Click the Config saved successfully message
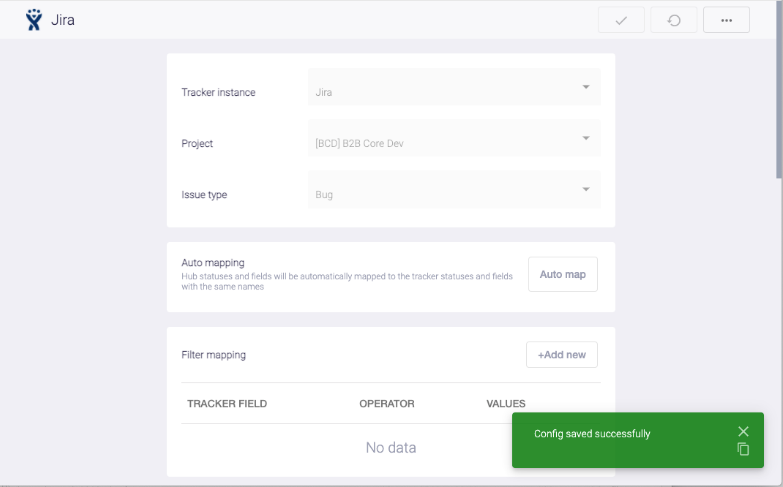783x487 pixels. [592, 434]
